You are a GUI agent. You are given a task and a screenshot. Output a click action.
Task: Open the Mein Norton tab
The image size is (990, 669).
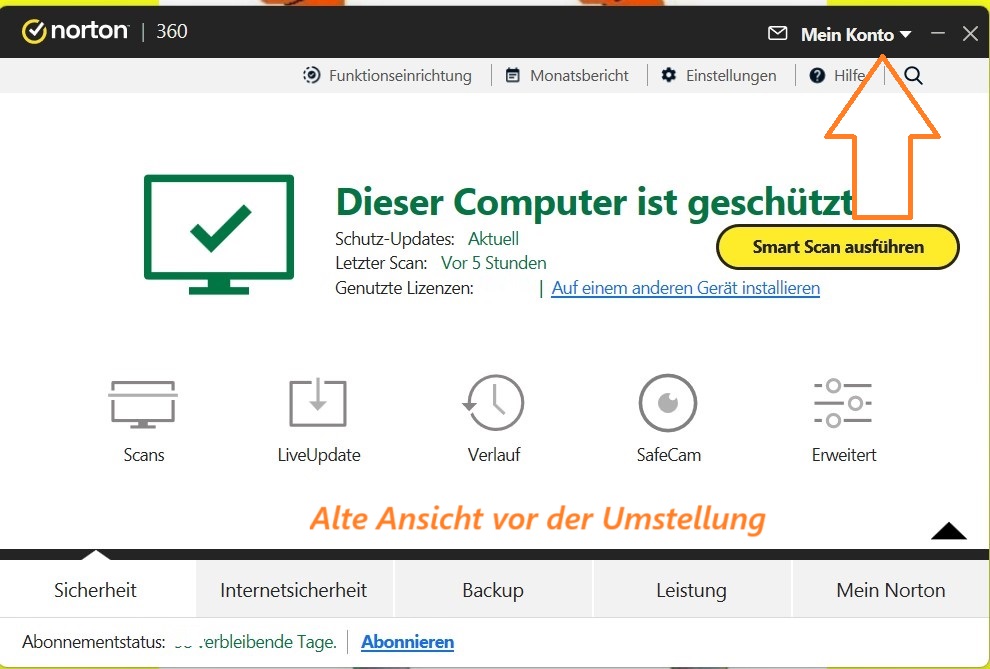pos(891,590)
